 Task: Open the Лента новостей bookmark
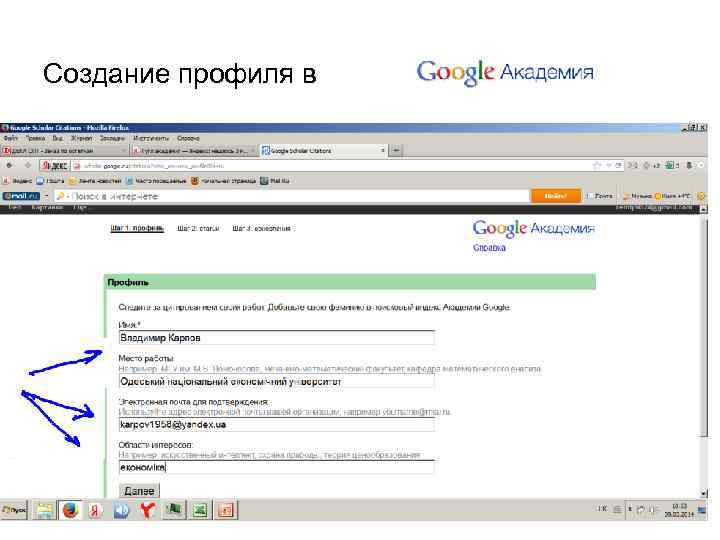point(95,181)
